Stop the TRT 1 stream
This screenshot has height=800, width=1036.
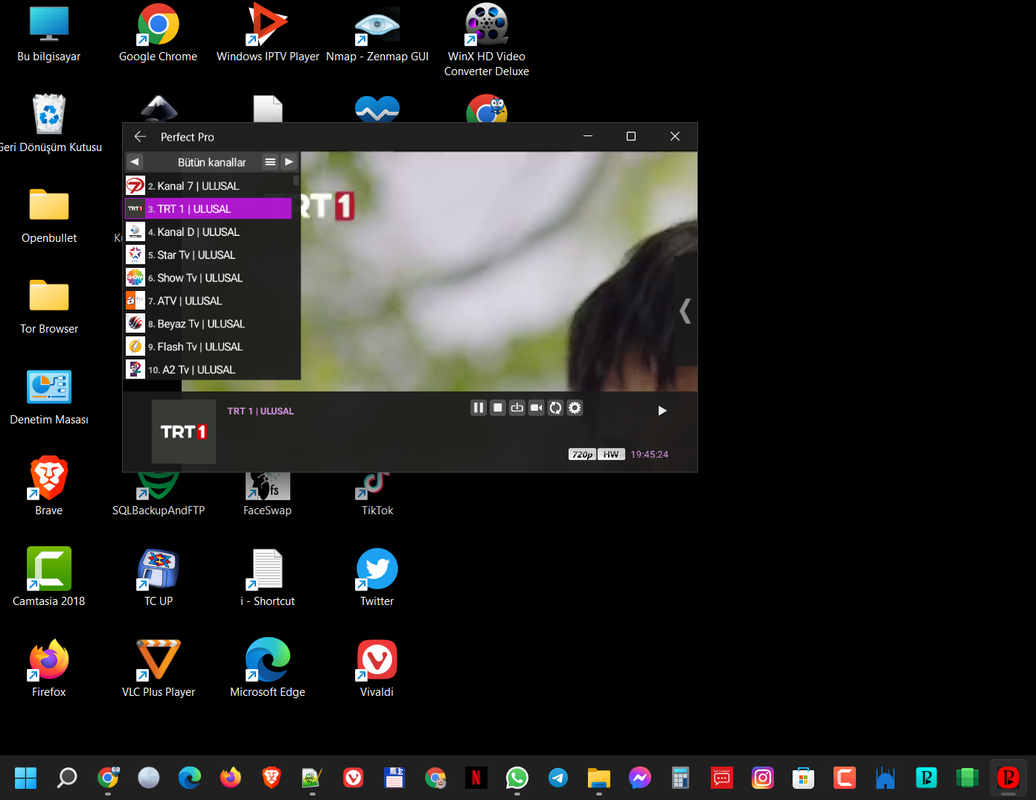click(498, 408)
